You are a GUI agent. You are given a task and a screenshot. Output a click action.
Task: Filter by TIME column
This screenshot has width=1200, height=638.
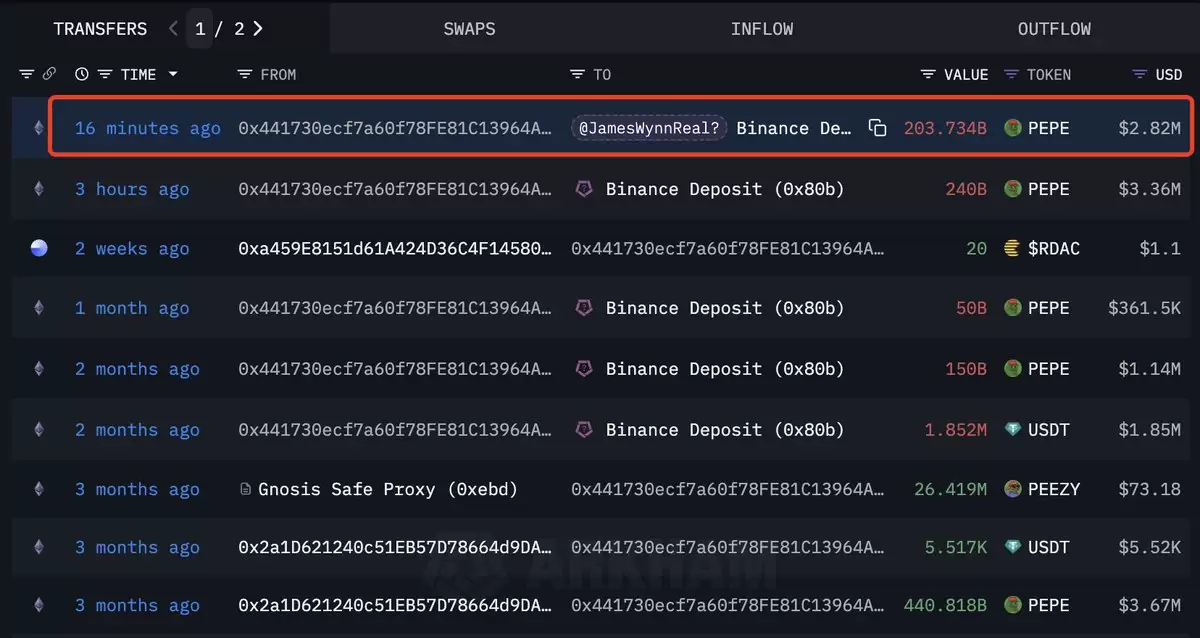[x=106, y=75]
